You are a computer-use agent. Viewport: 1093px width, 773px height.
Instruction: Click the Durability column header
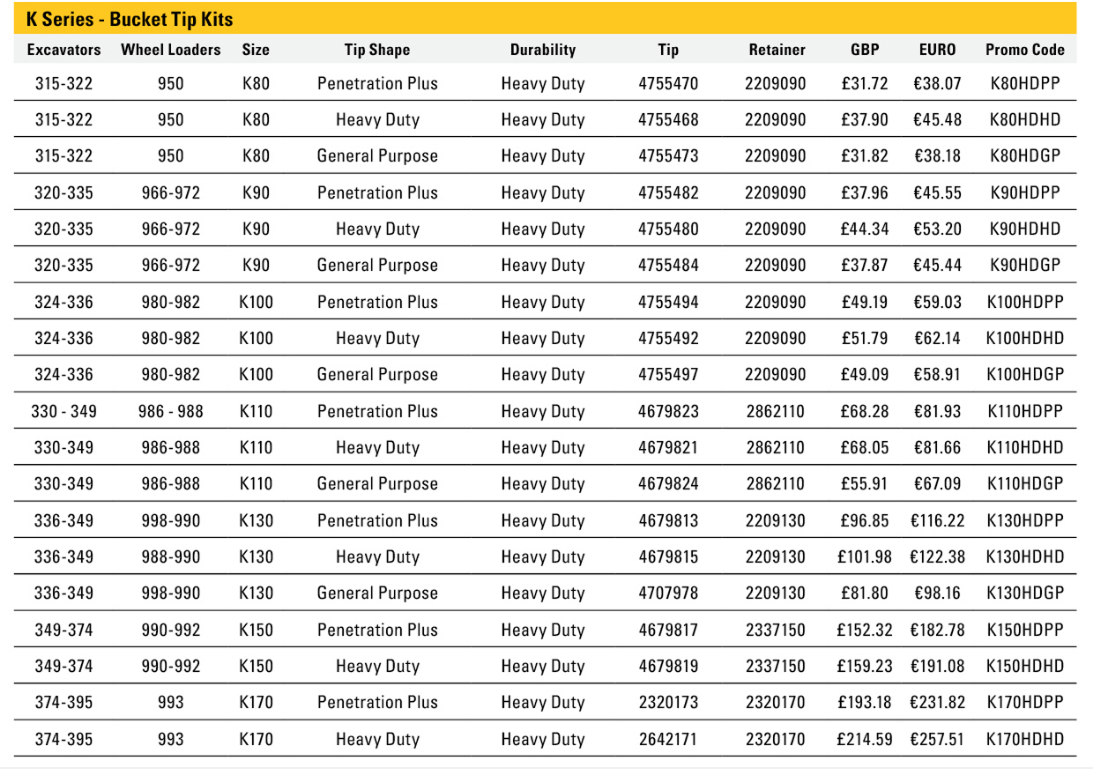click(543, 49)
